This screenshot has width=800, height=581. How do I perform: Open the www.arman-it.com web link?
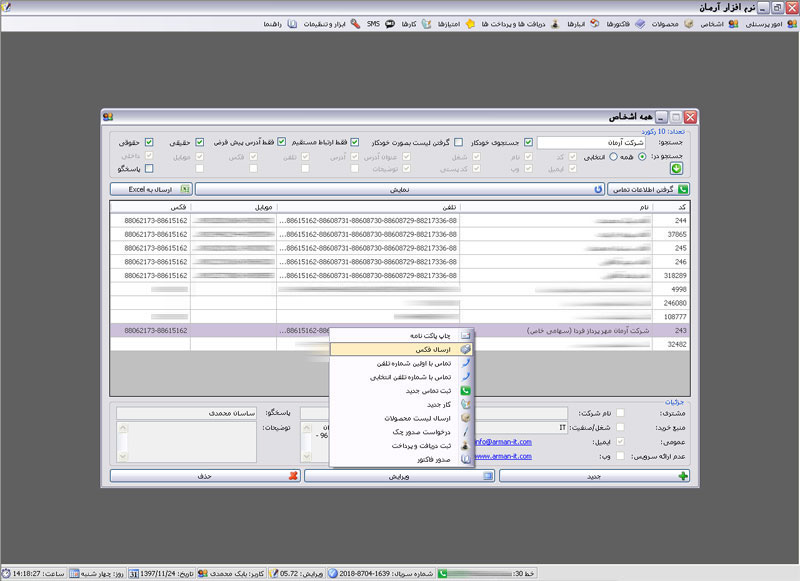[503, 456]
